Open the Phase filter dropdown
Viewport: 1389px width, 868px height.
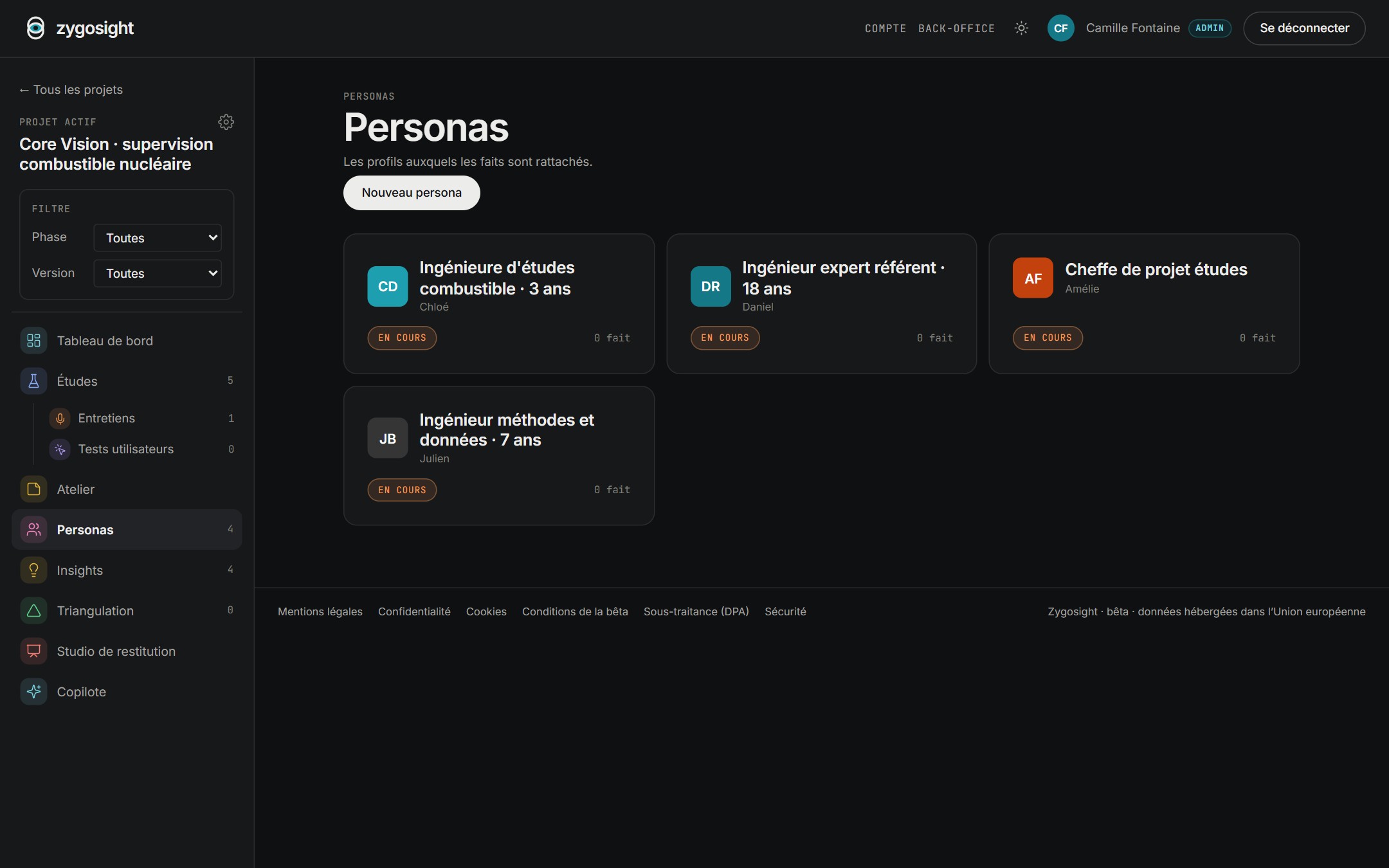158,238
